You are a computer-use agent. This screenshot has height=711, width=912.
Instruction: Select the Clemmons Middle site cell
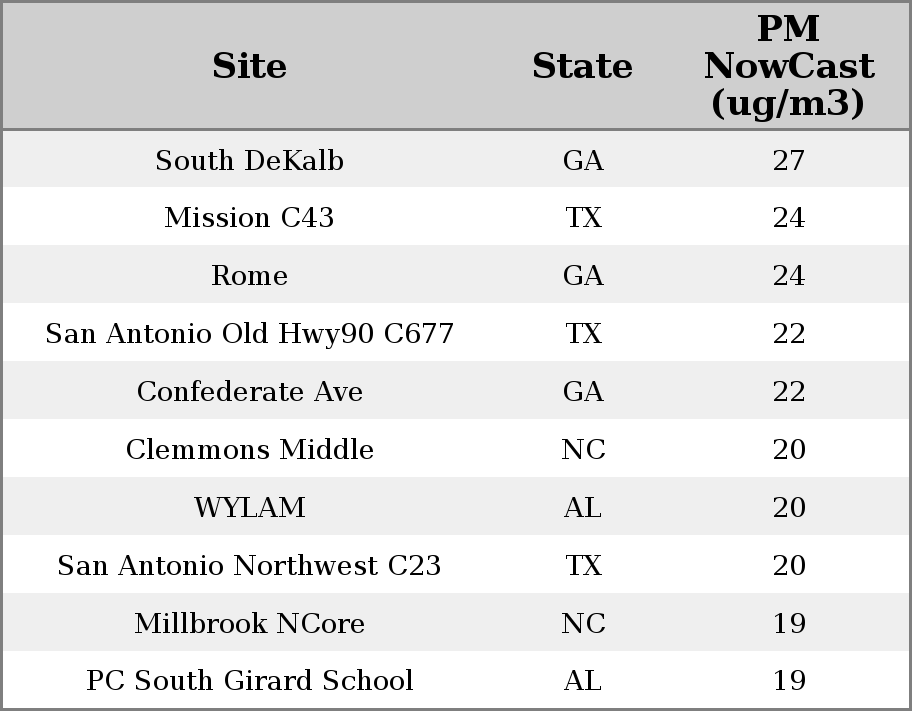click(249, 449)
